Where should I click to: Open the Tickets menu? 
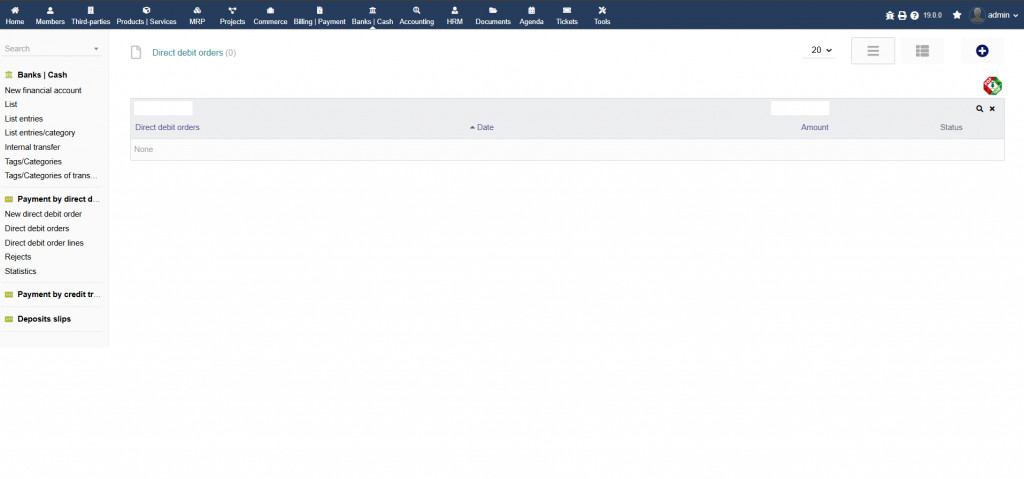click(567, 16)
